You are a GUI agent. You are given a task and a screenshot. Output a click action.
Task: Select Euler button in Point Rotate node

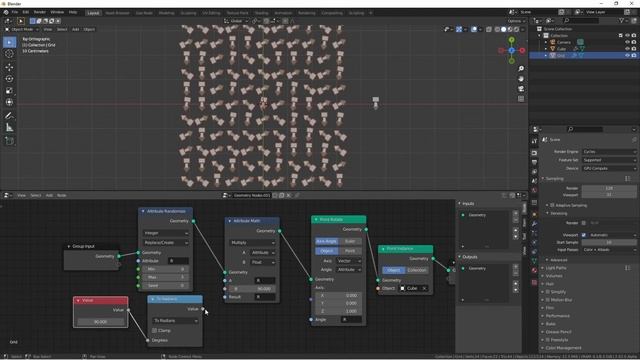point(350,241)
